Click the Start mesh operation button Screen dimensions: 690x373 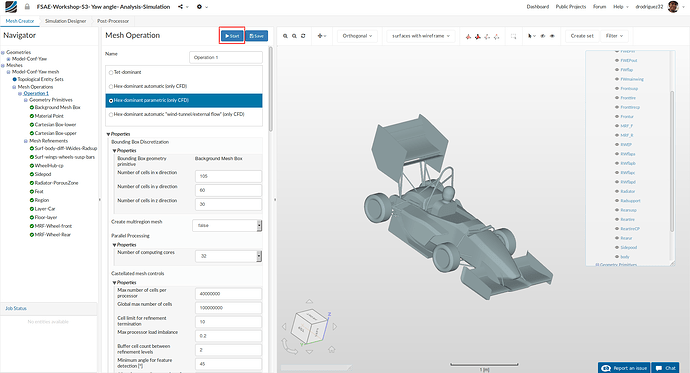tap(232, 36)
